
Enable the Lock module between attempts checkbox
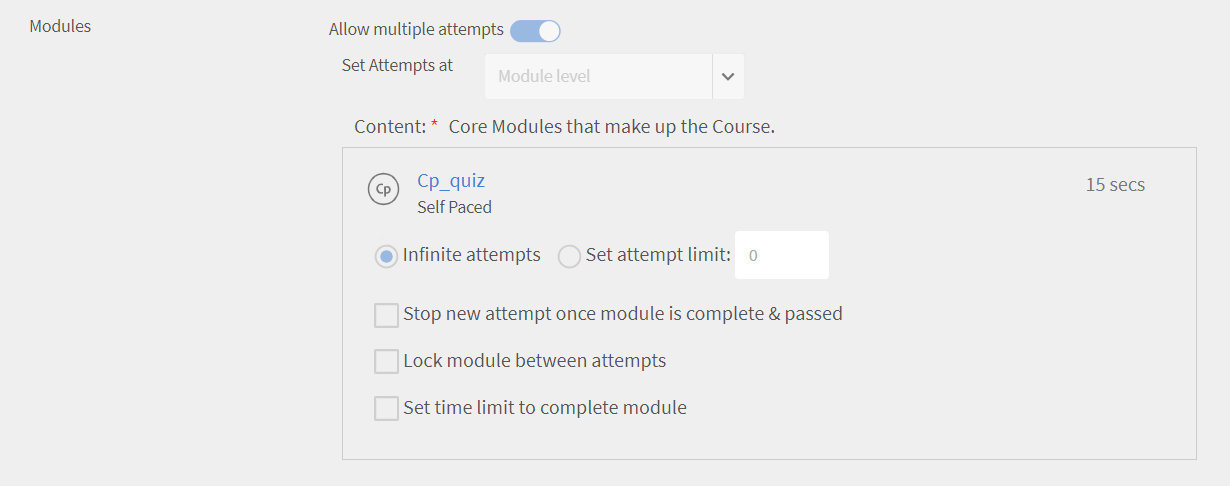386,361
